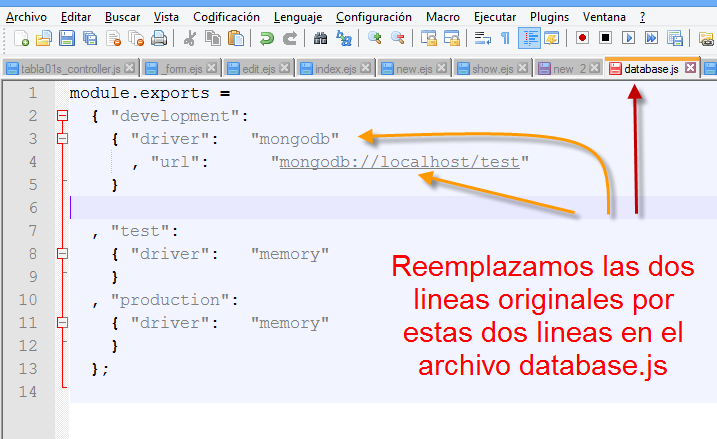Close the tabla01s_controller.js tab
The image size is (717, 439).
tap(130, 68)
